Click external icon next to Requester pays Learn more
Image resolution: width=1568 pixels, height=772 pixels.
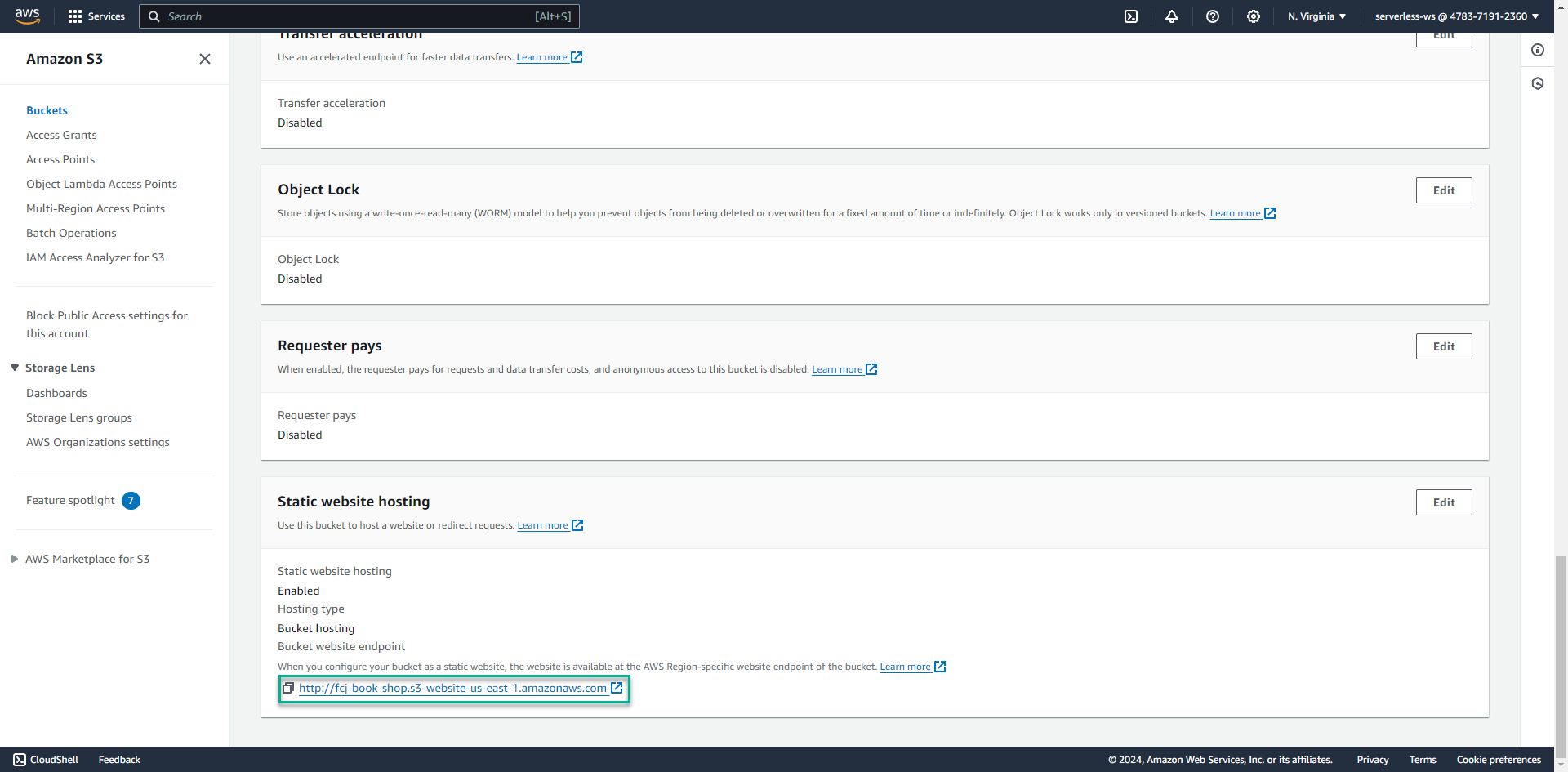(x=871, y=369)
